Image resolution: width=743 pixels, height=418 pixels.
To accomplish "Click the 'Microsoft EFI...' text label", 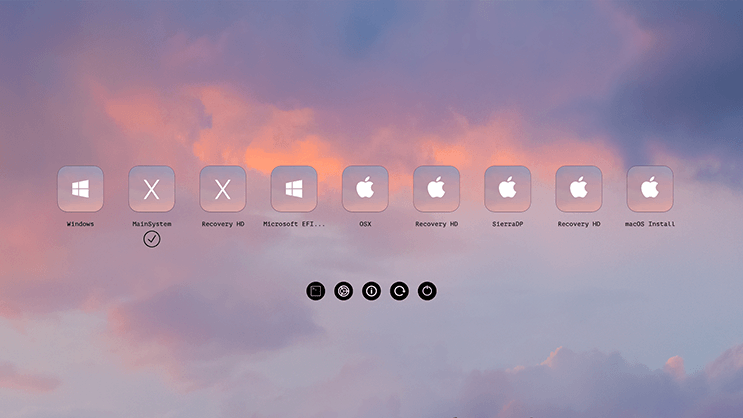I will pyautogui.click(x=294, y=224).
